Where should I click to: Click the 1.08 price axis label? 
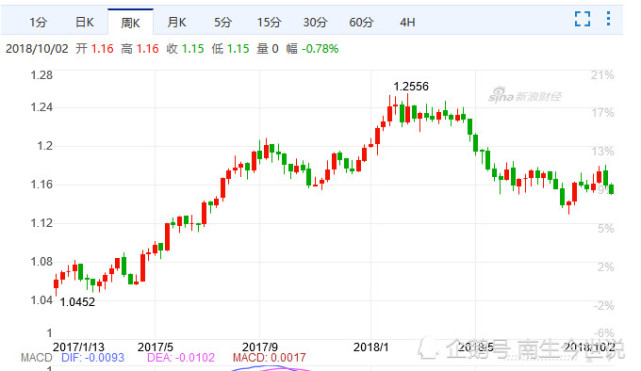tap(42, 261)
